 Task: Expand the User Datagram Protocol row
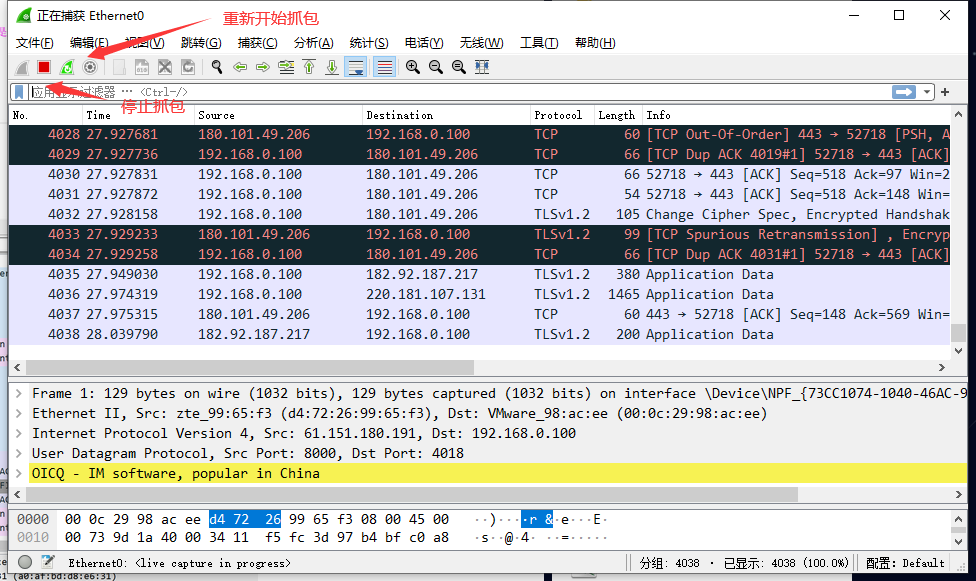(19, 453)
